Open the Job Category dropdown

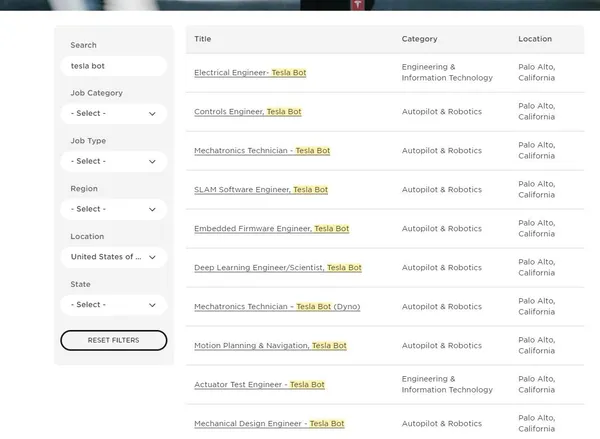(x=113, y=114)
